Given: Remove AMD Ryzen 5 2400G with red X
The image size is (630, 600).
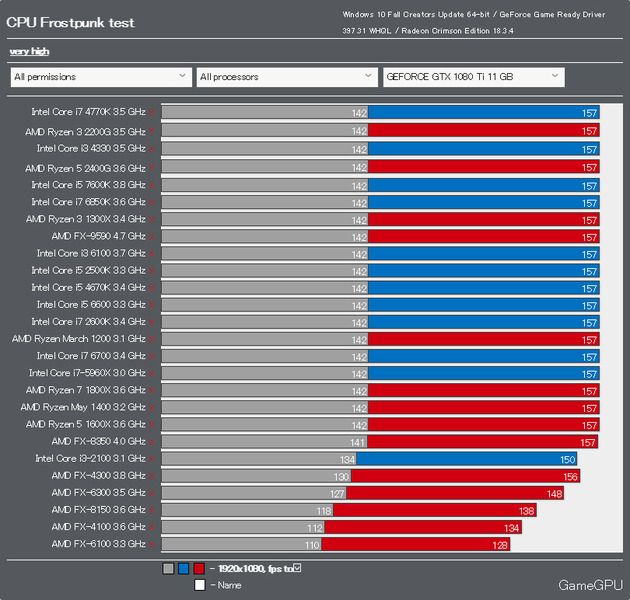Looking at the screenshot, I should click(x=151, y=167).
